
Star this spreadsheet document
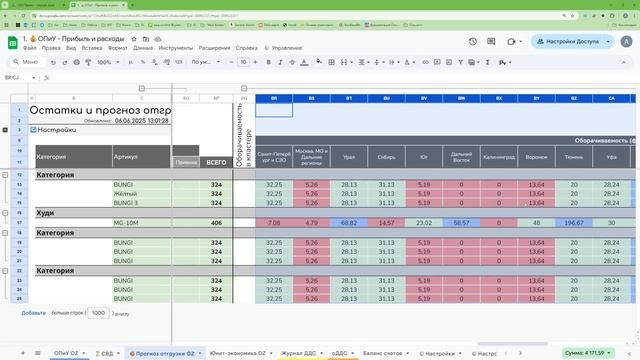(x=134, y=39)
